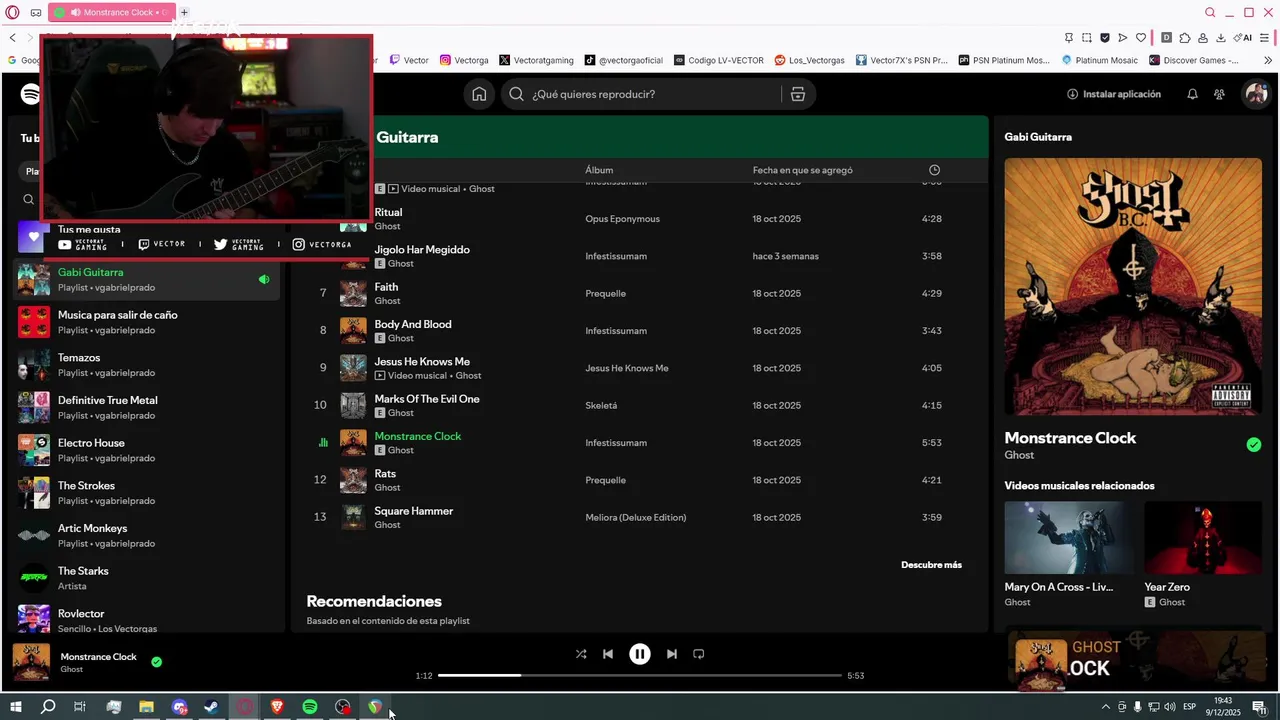Screen dimensions: 1280x720
Task: Pause the current song
Action: point(640,654)
